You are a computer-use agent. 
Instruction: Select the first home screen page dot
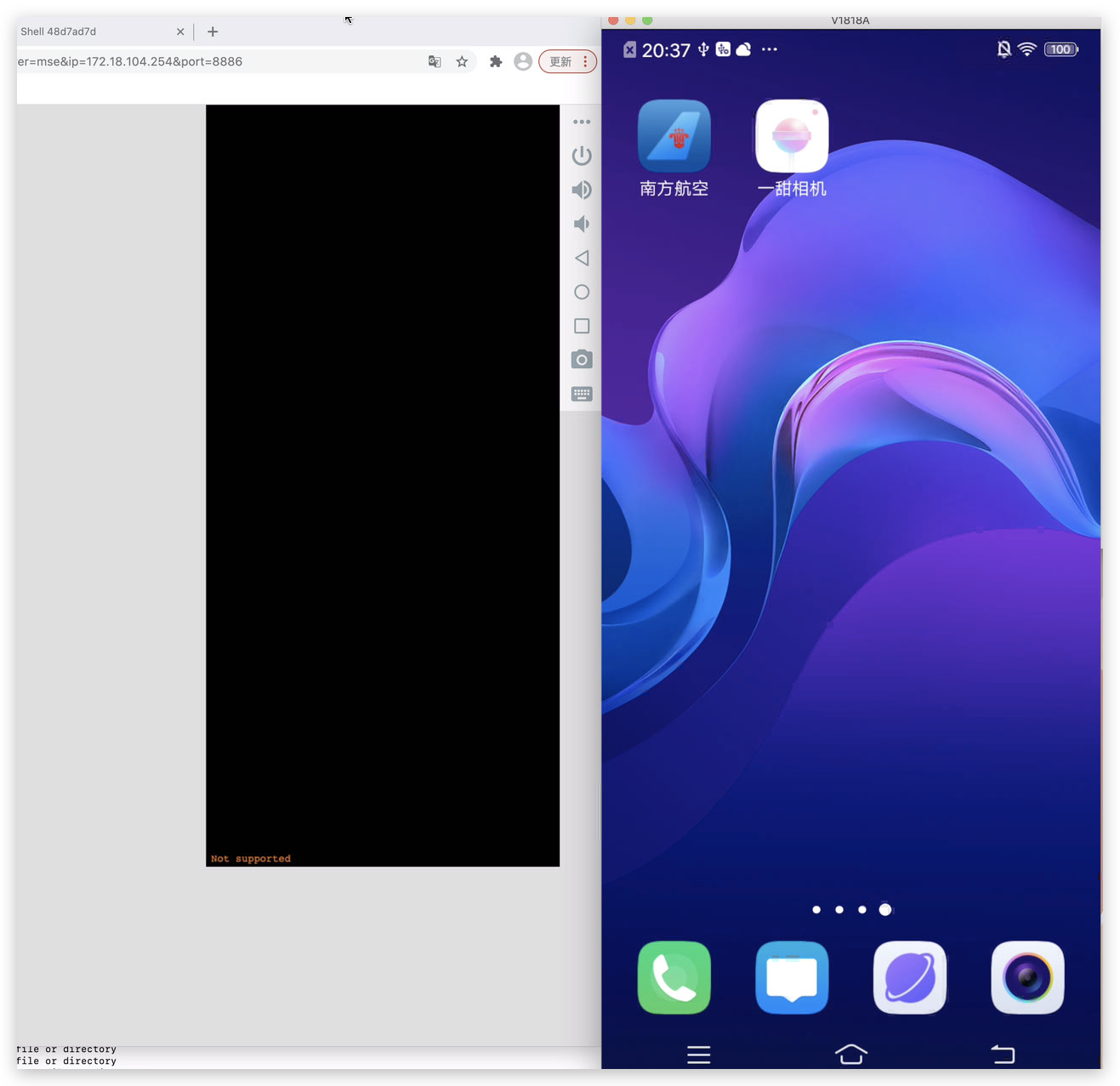[816, 910]
